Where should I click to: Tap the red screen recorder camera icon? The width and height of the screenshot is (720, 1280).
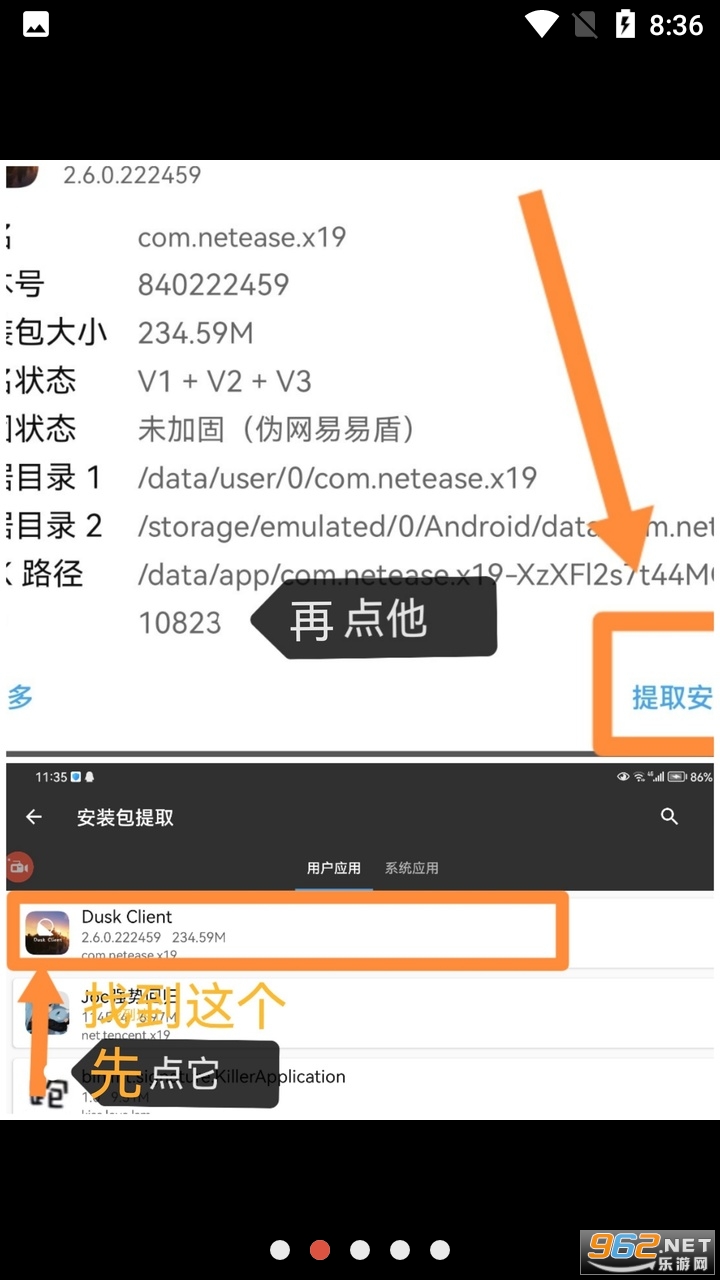click(x=18, y=867)
